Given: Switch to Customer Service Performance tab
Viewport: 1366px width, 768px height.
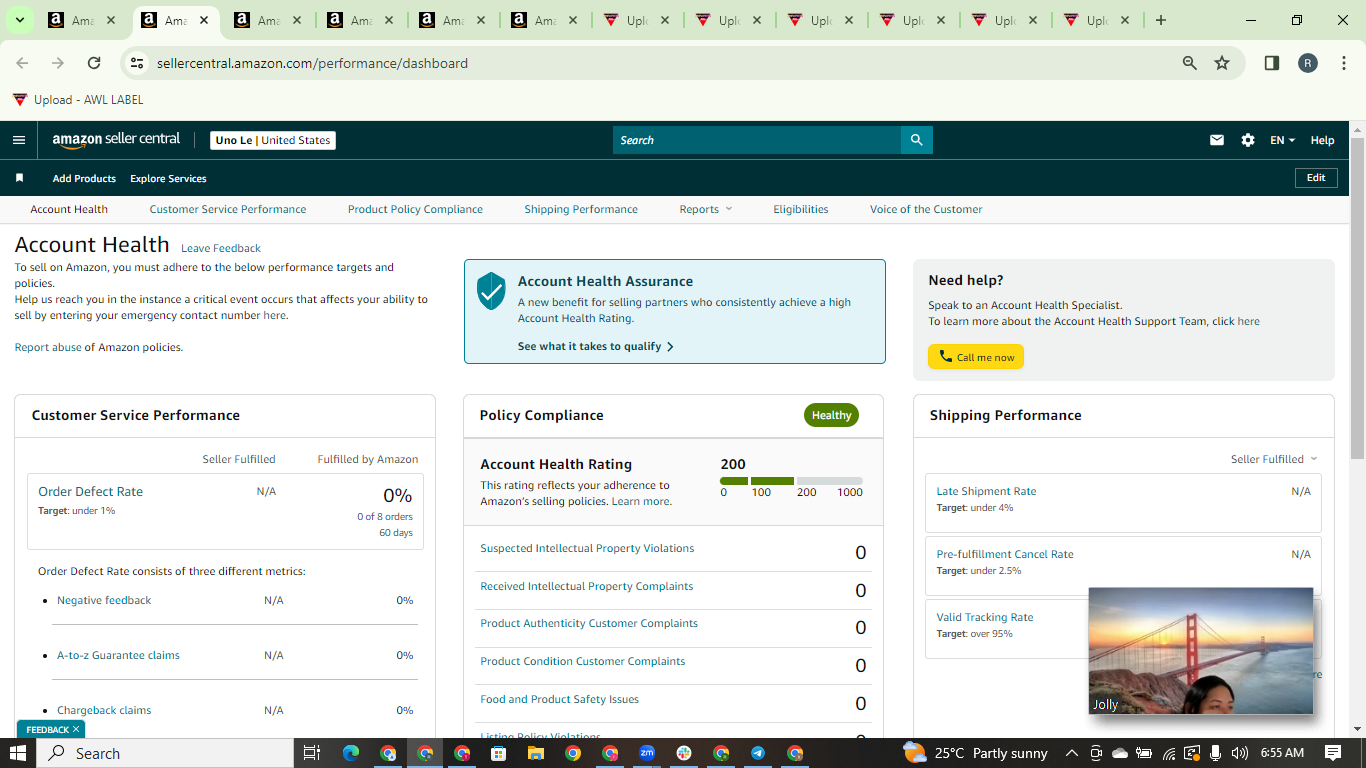Looking at the screenshot, I should coord(228,209).
